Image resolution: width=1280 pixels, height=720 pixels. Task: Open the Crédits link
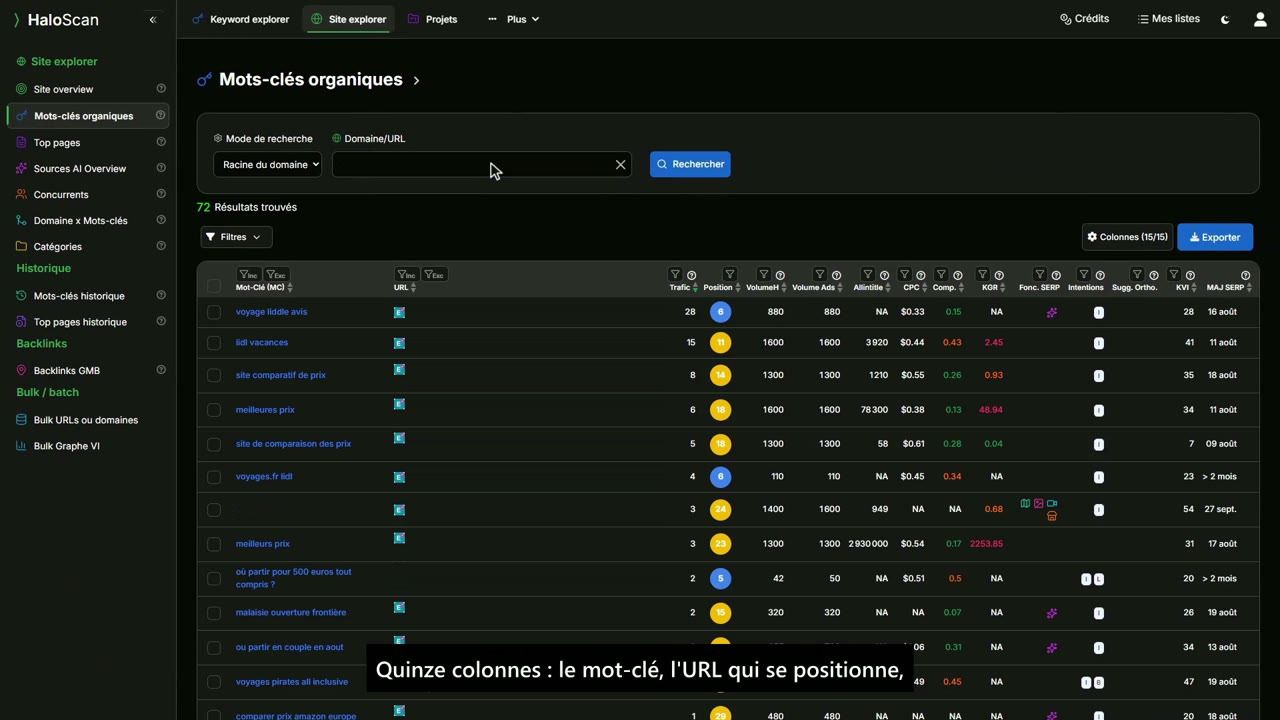tap(1085, 19)
